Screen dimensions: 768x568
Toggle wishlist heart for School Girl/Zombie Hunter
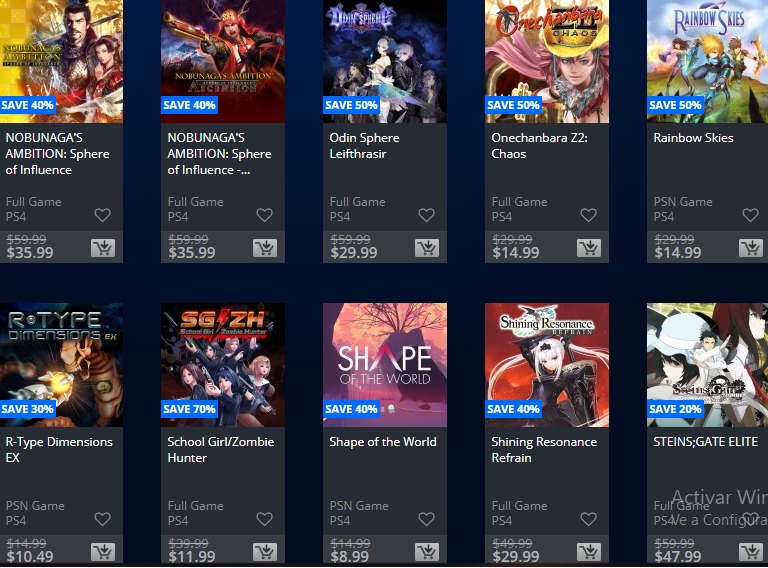264,519
